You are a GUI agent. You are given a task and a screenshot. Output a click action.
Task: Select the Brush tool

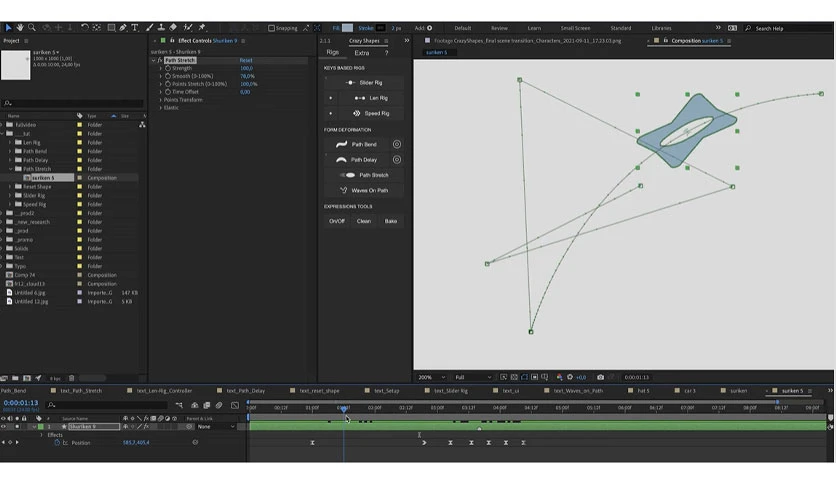[149, 28]
